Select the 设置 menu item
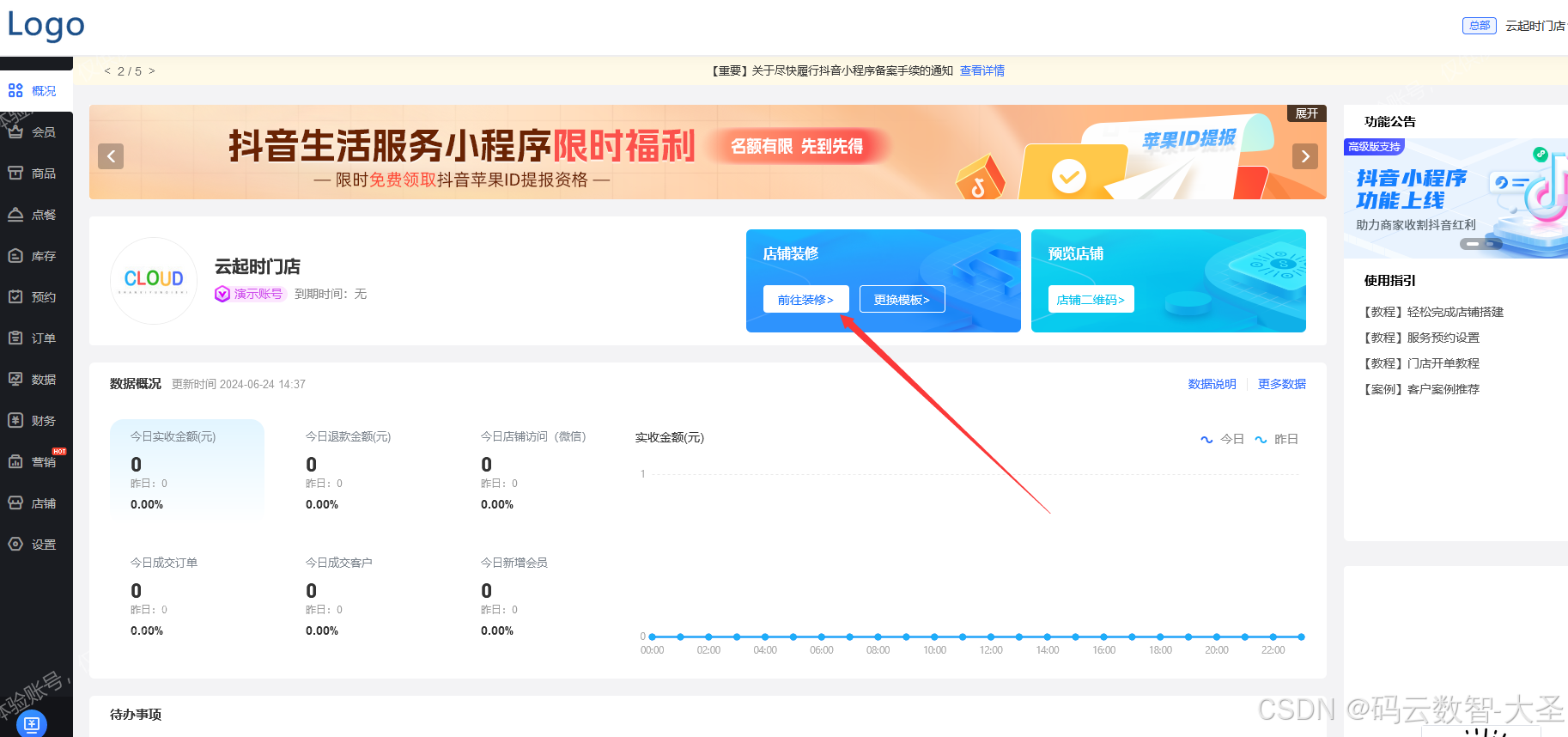Image resolution: width=1568 pixels, height=737 pixels. (x=44, y=544)
